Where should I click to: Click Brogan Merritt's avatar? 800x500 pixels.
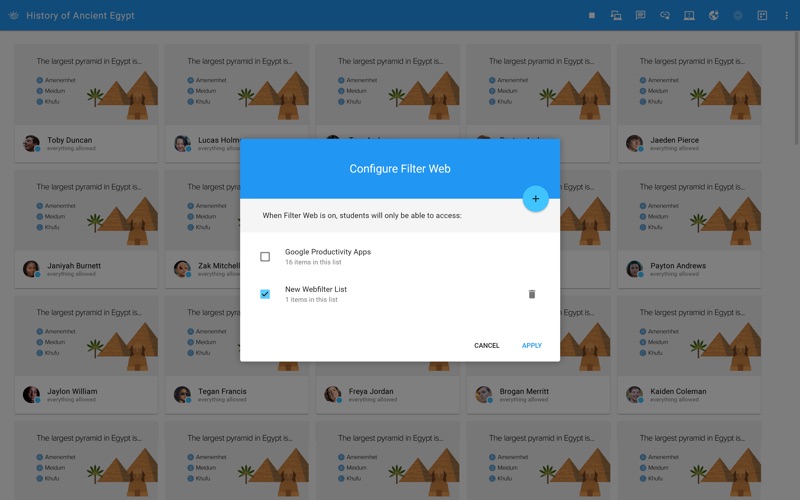[484, 394]
